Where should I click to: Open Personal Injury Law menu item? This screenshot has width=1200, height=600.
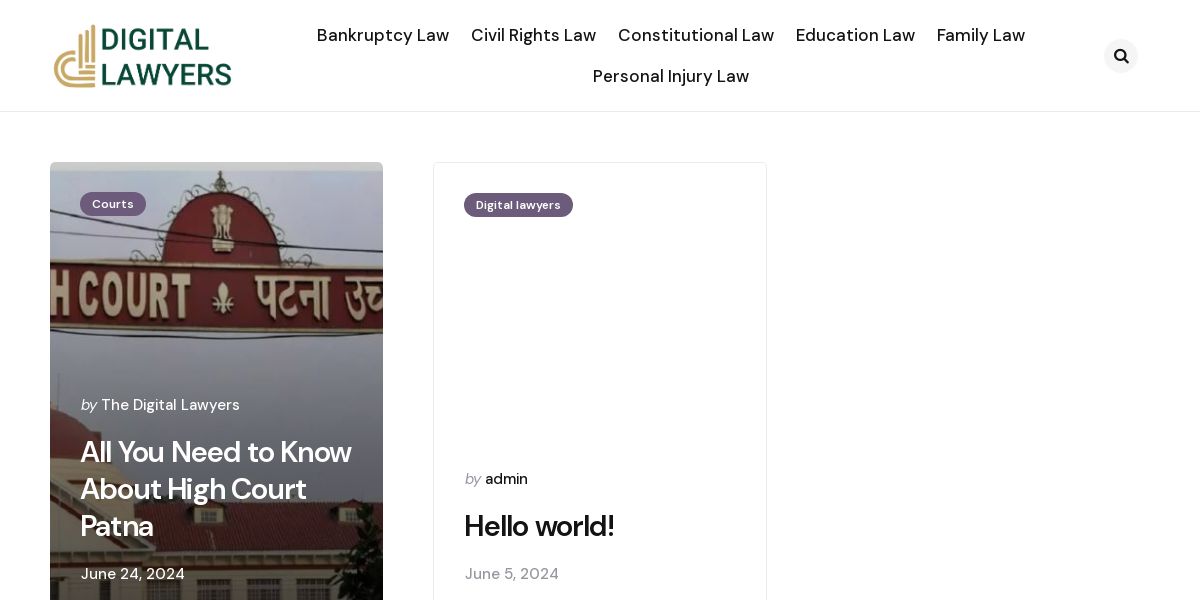tap(671, 76)
